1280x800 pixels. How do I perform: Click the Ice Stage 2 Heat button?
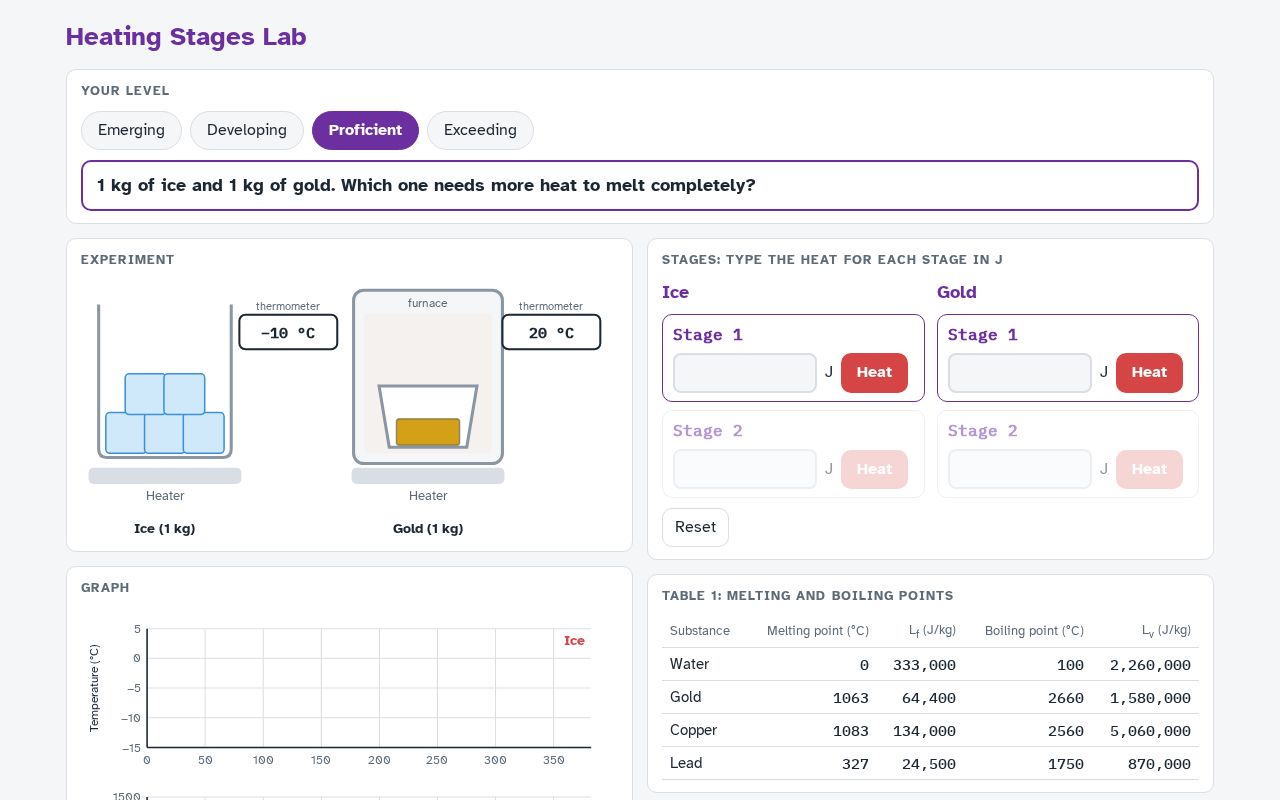tap(874, 469)
